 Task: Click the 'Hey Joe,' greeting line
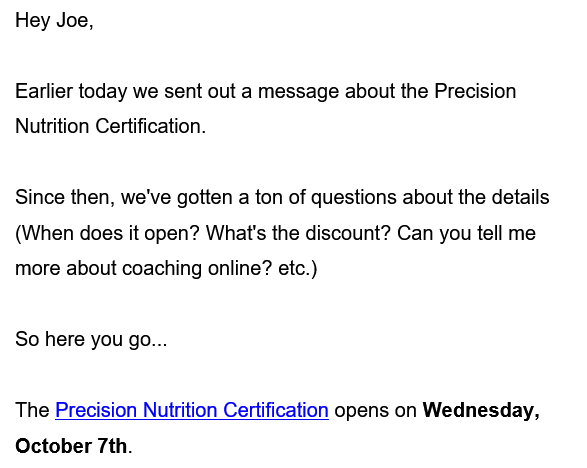click(54, 20)
